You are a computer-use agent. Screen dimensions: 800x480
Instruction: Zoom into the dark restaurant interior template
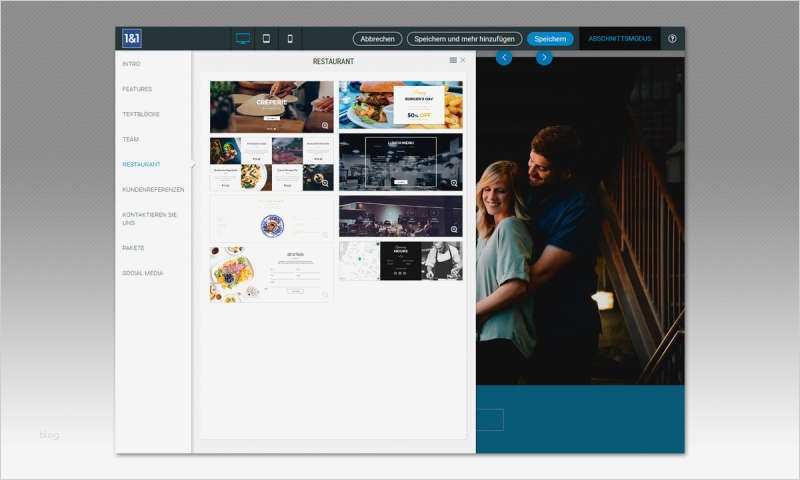tap(454, 230)
